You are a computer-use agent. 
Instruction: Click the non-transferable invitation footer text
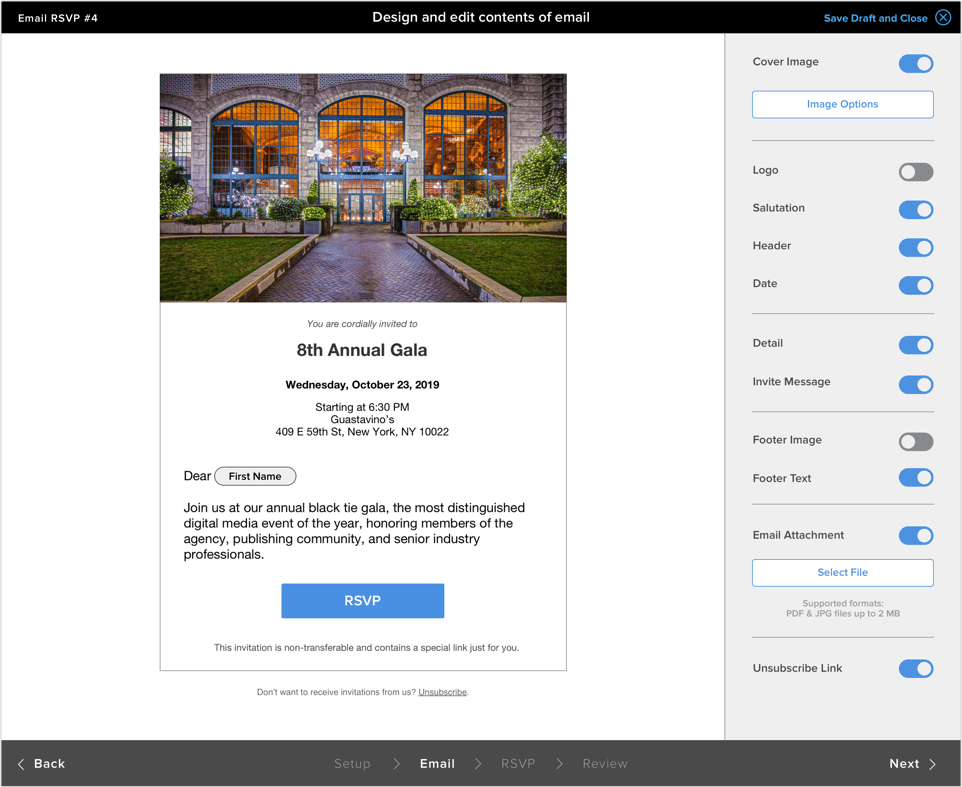click(366, 648)
